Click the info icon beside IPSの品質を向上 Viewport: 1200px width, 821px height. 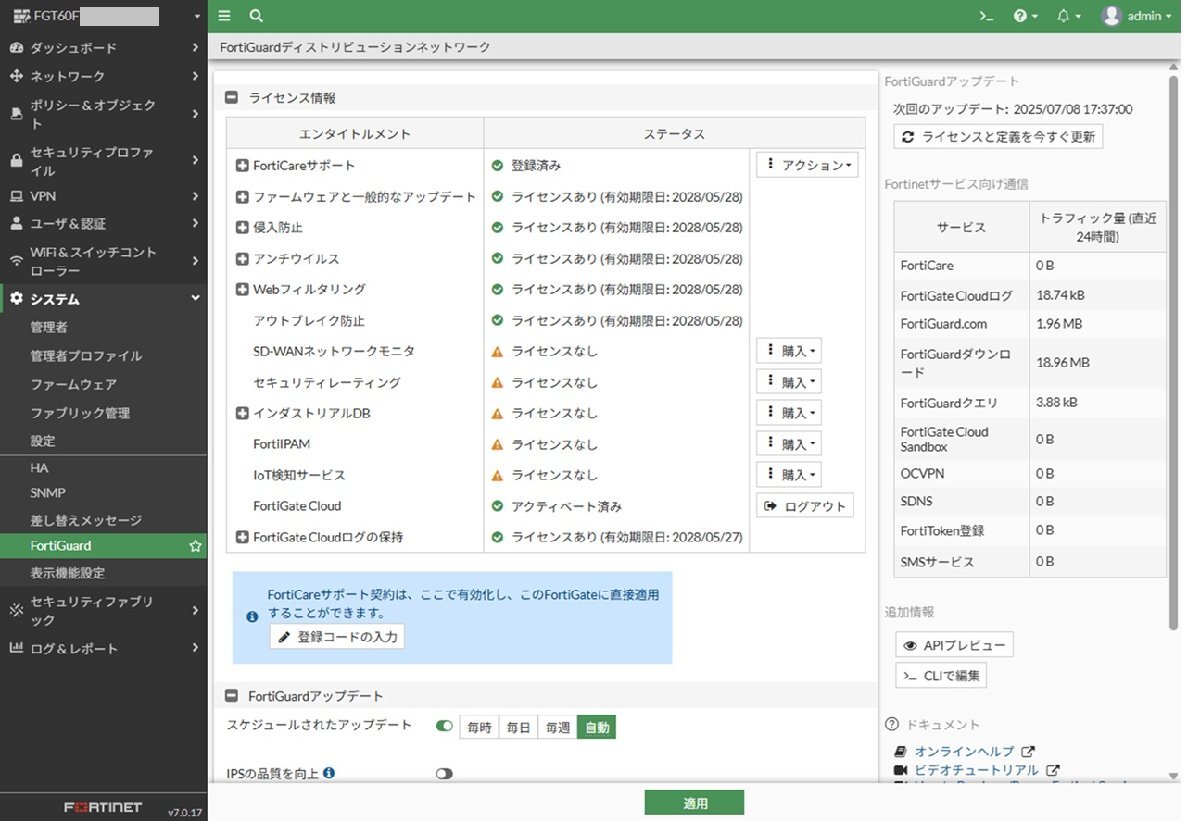coord(329,773)
